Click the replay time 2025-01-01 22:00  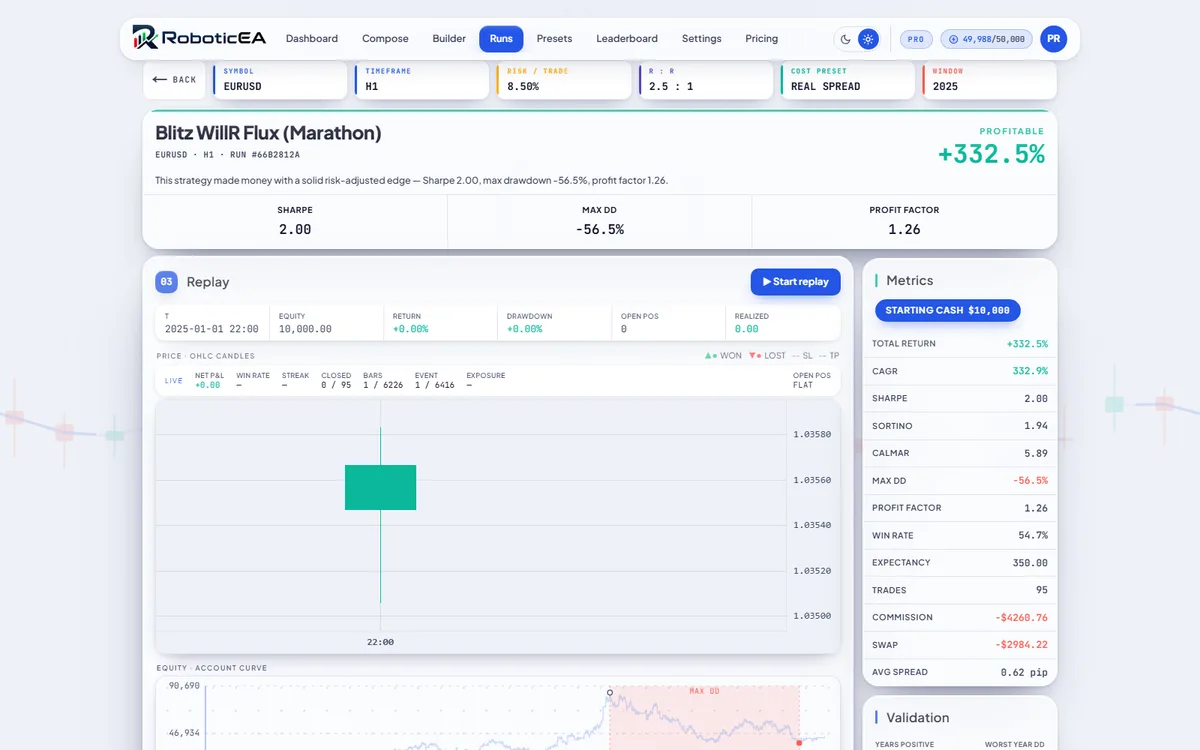pos(212,329)
